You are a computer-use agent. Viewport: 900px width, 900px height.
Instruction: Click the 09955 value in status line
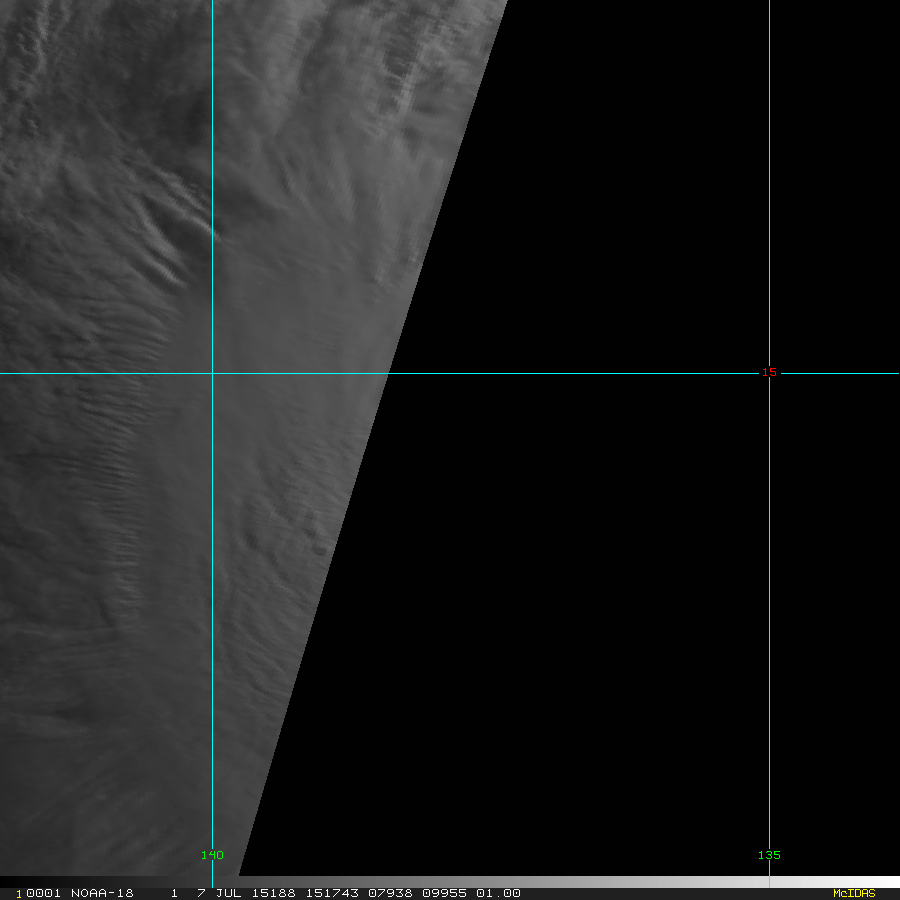point(444,893)
